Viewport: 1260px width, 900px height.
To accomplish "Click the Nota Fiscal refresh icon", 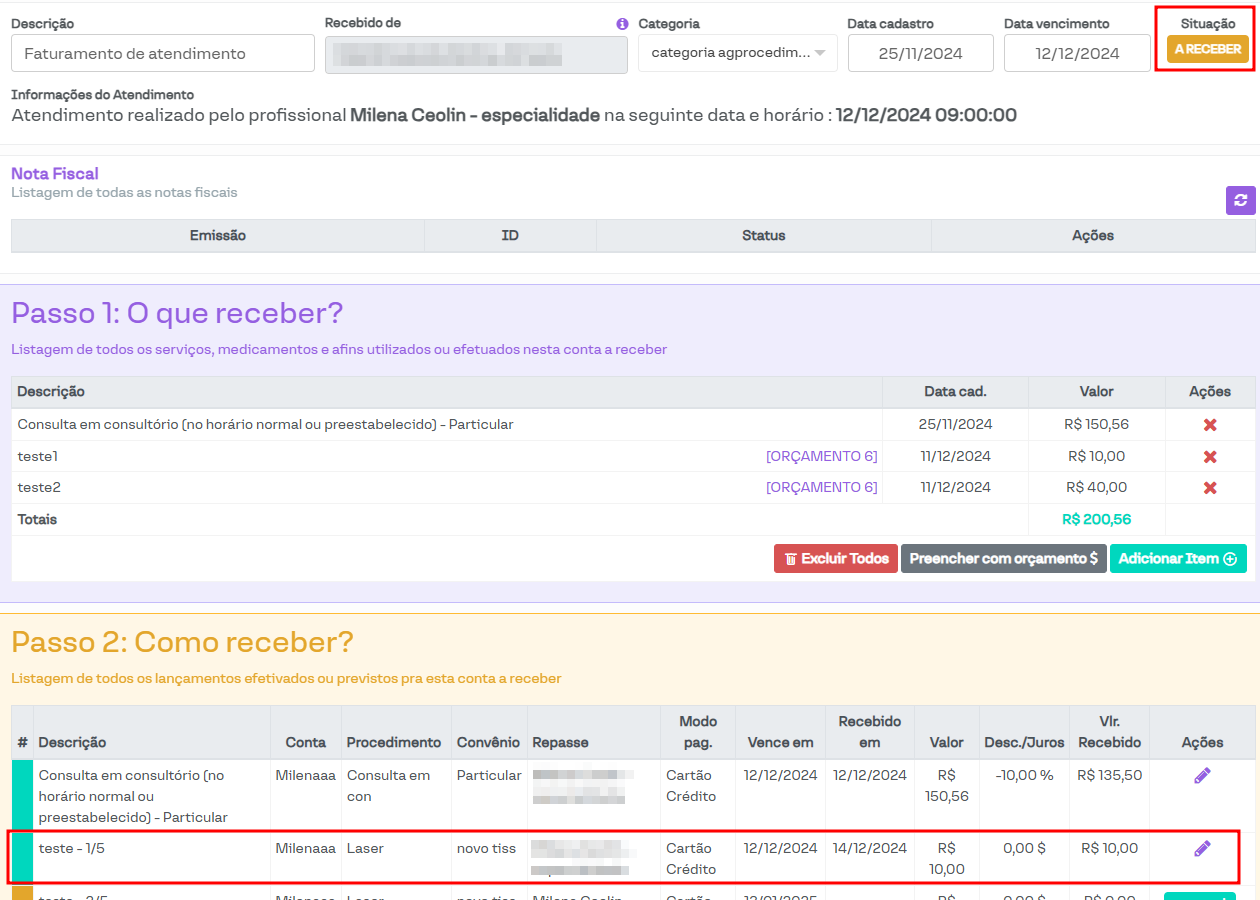I will pyautogui.click(x=1240, y=200).
